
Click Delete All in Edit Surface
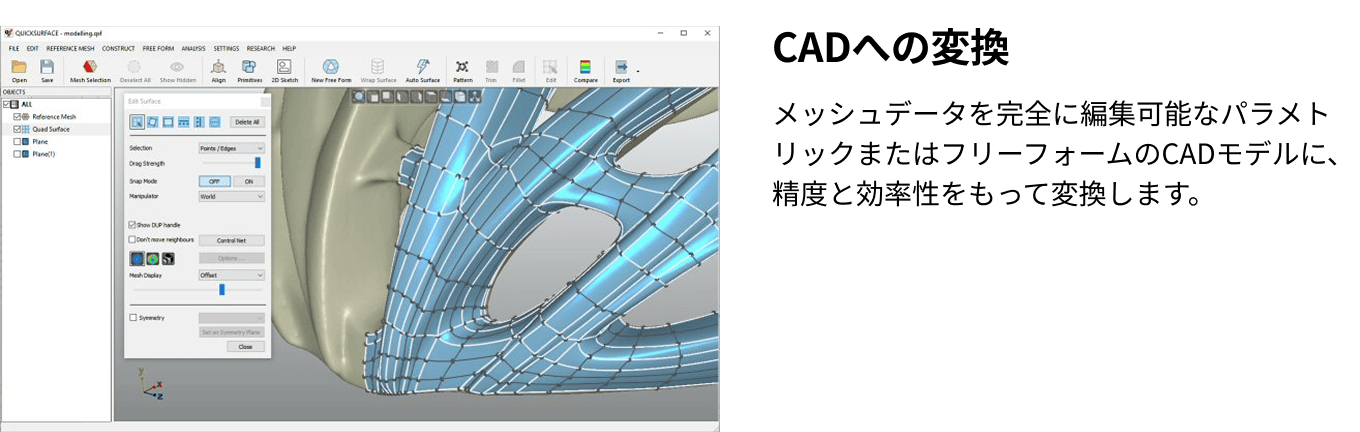(247, 122)
